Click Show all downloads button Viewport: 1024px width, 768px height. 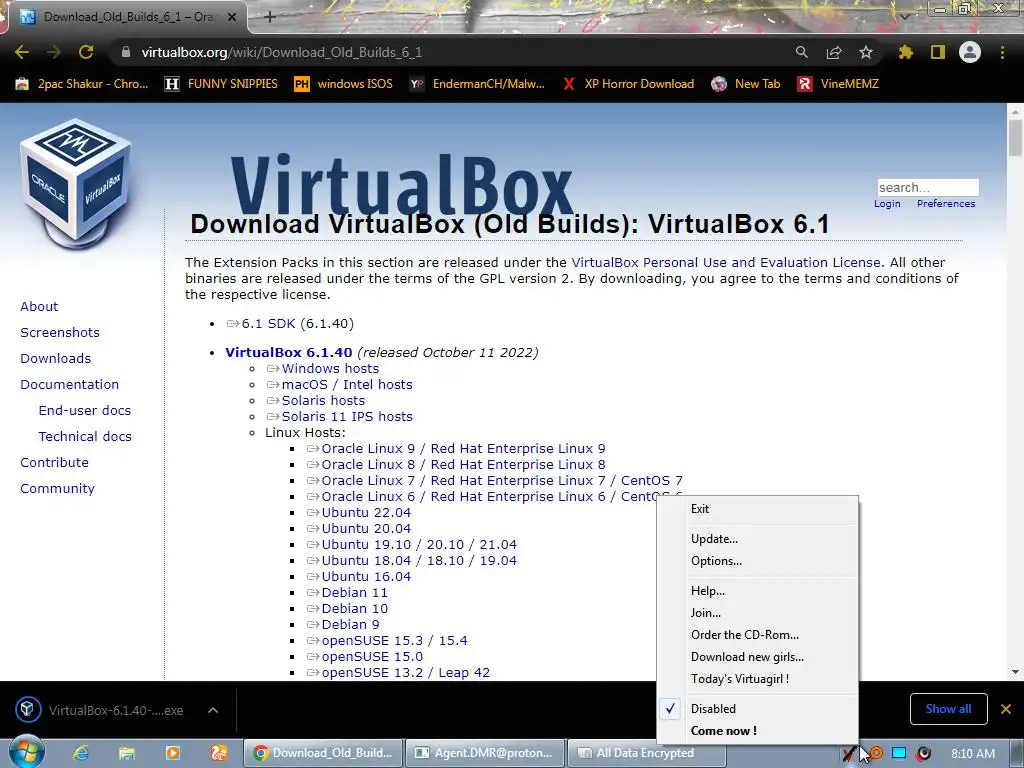[948, 709]
